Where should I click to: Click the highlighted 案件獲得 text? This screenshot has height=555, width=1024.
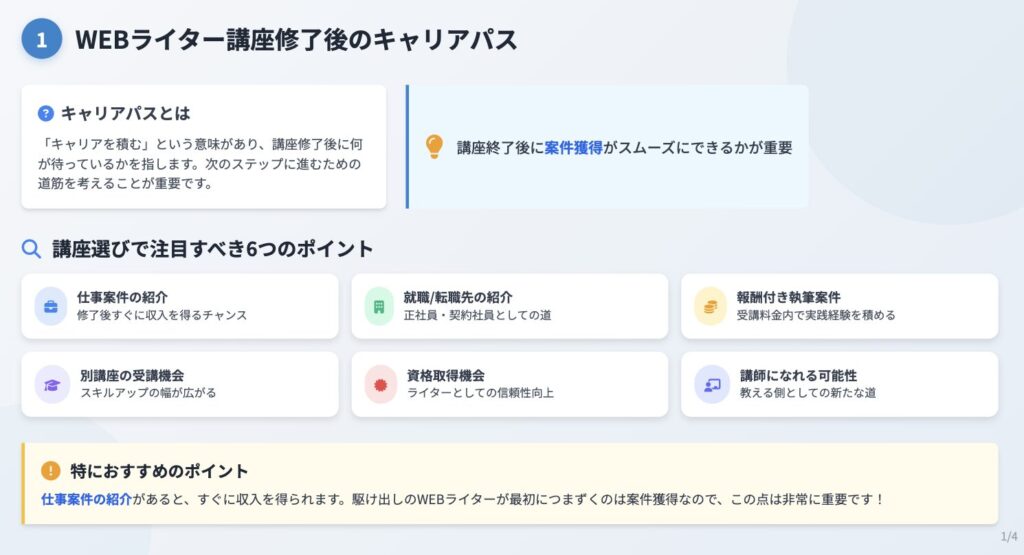tap(573, 148)
